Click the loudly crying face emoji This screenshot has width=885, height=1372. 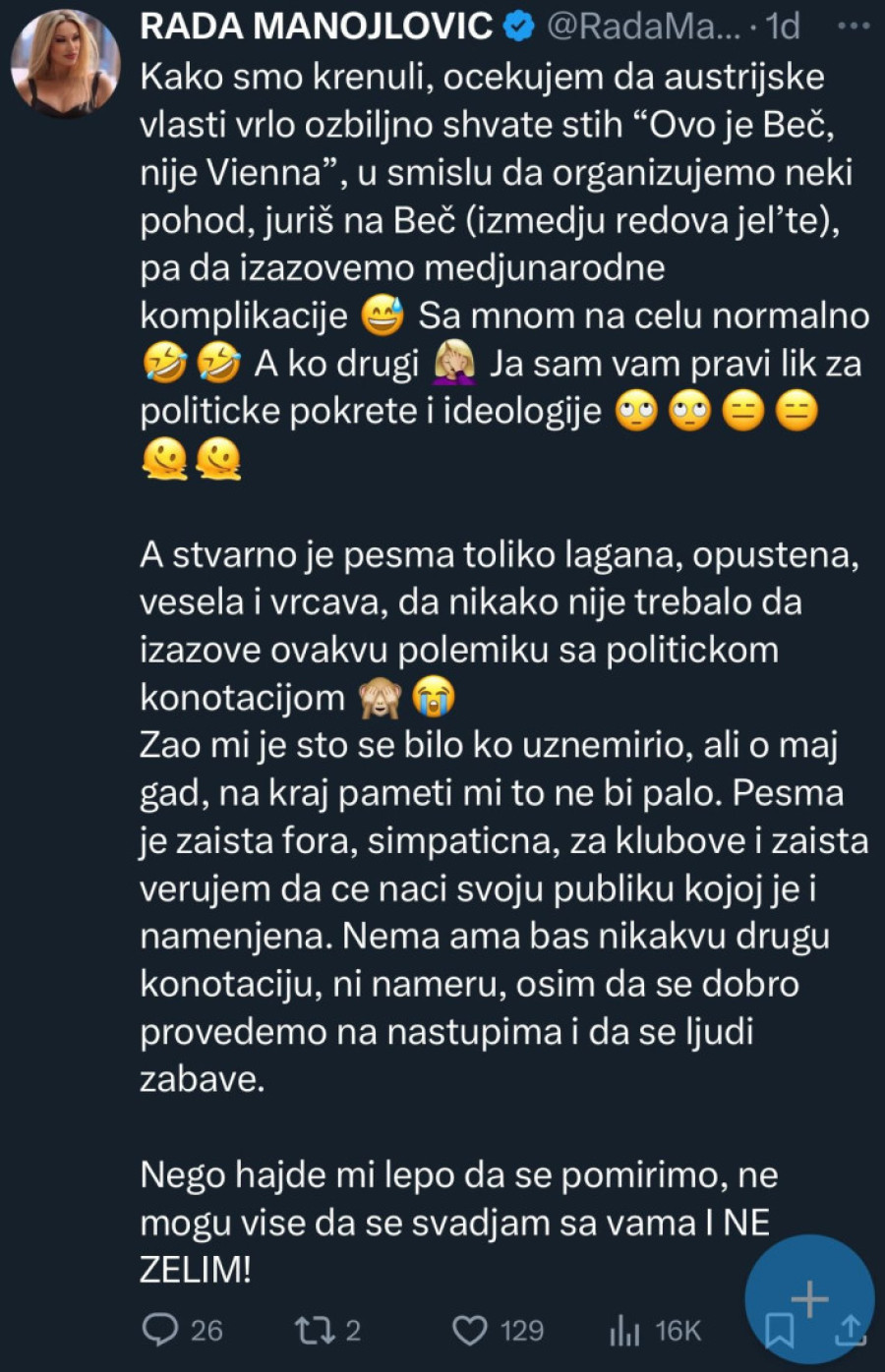pos(434,698)
